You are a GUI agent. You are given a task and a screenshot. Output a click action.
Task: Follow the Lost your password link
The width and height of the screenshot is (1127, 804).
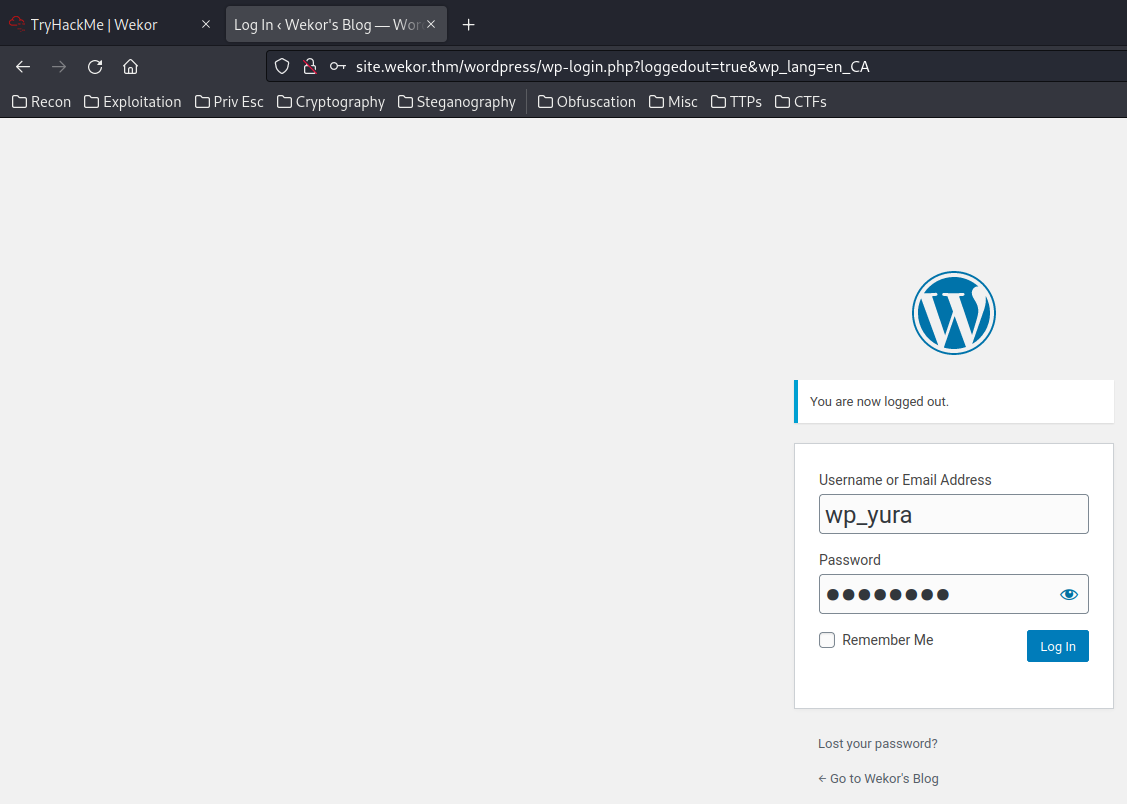pyautogui.click(x=878, y=744)
